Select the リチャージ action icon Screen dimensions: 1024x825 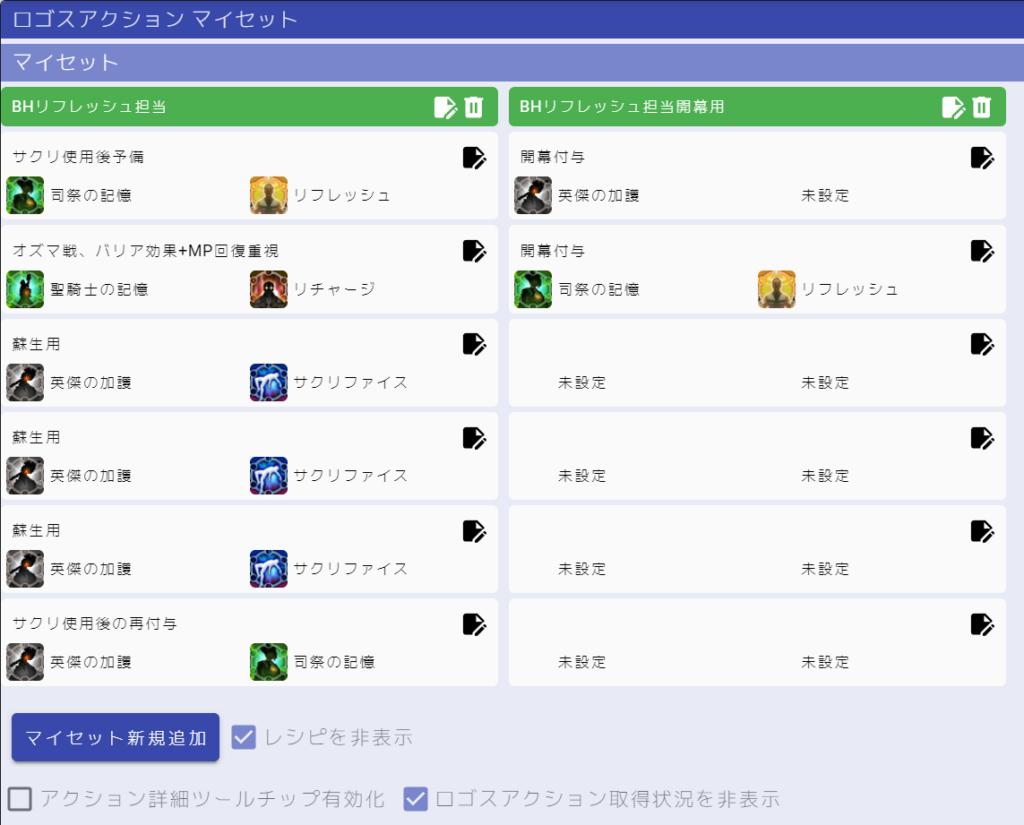click(x=268, y=289)
